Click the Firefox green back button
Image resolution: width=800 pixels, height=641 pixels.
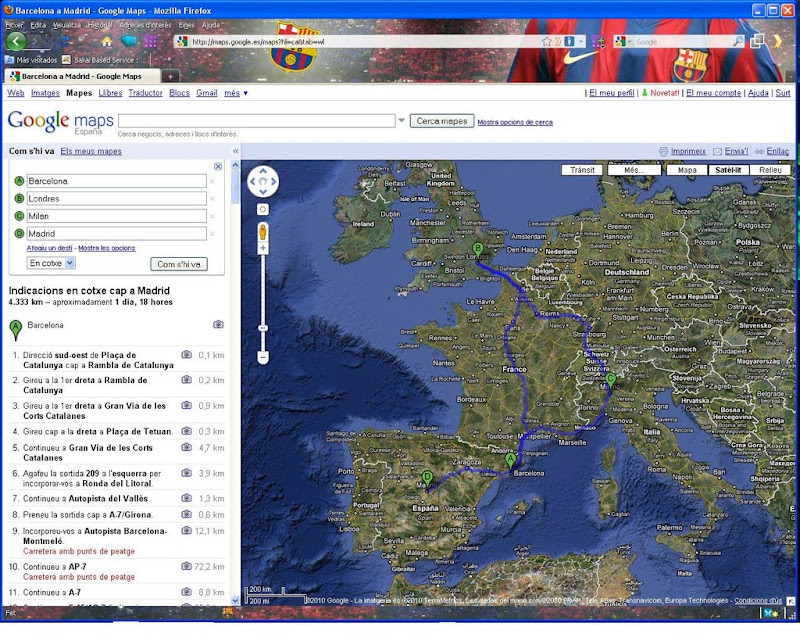point(16,41)
